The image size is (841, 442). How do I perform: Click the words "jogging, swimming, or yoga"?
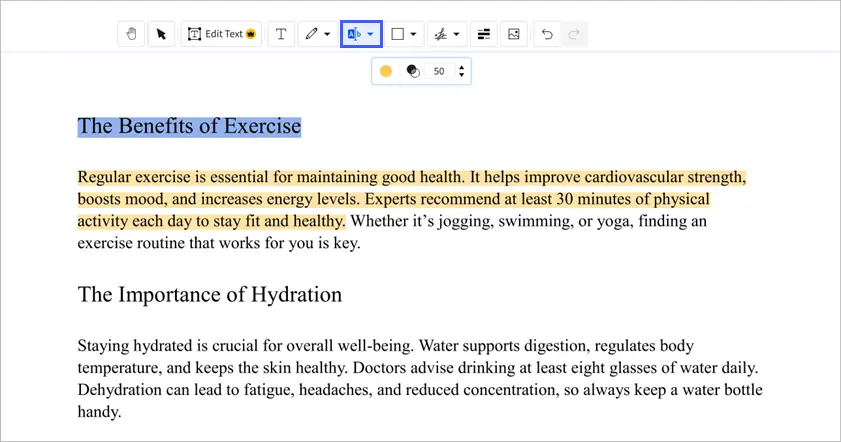click(x=534, y=222)
